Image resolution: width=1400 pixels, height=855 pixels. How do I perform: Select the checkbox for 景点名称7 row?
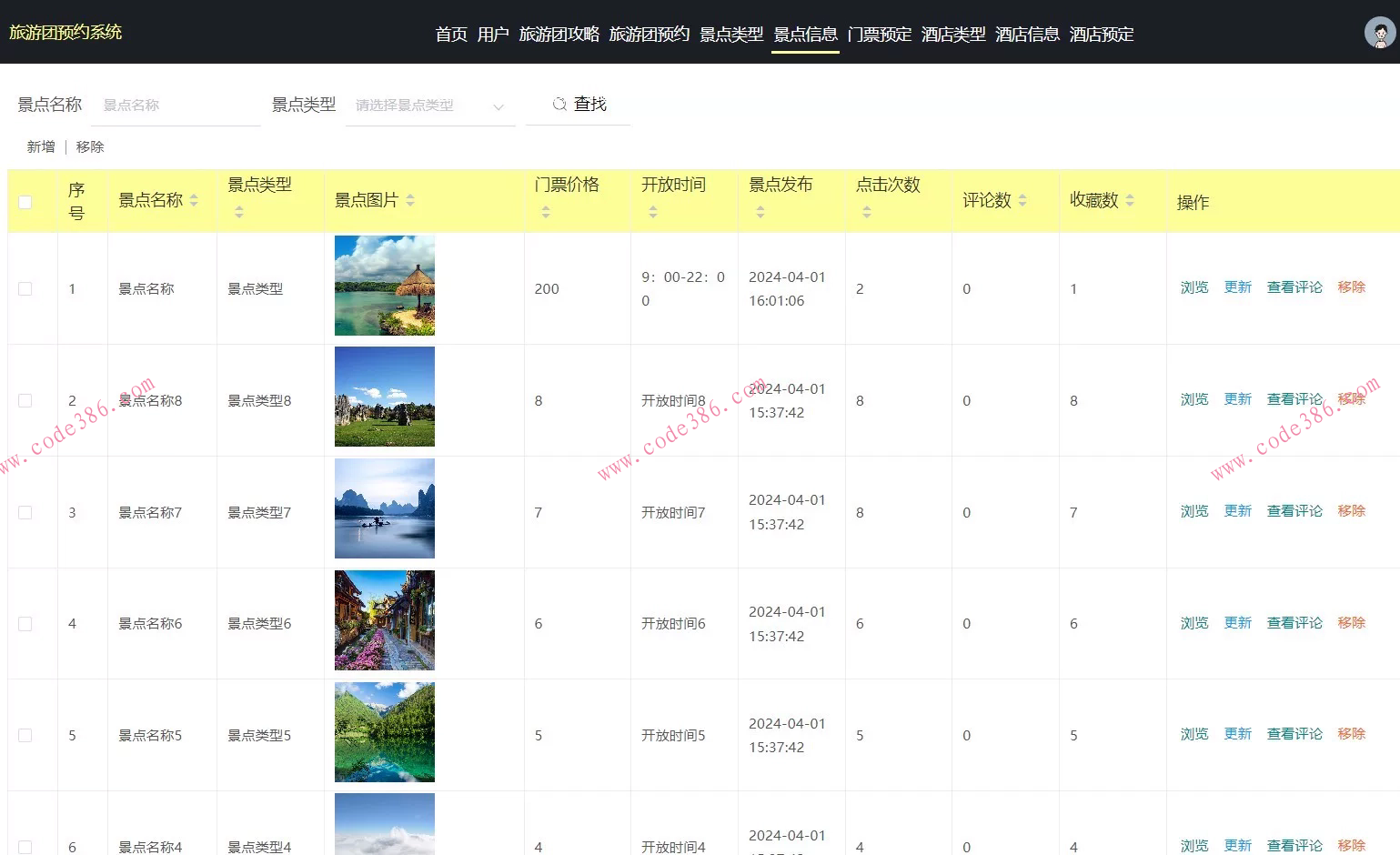[x=25, y=512]
